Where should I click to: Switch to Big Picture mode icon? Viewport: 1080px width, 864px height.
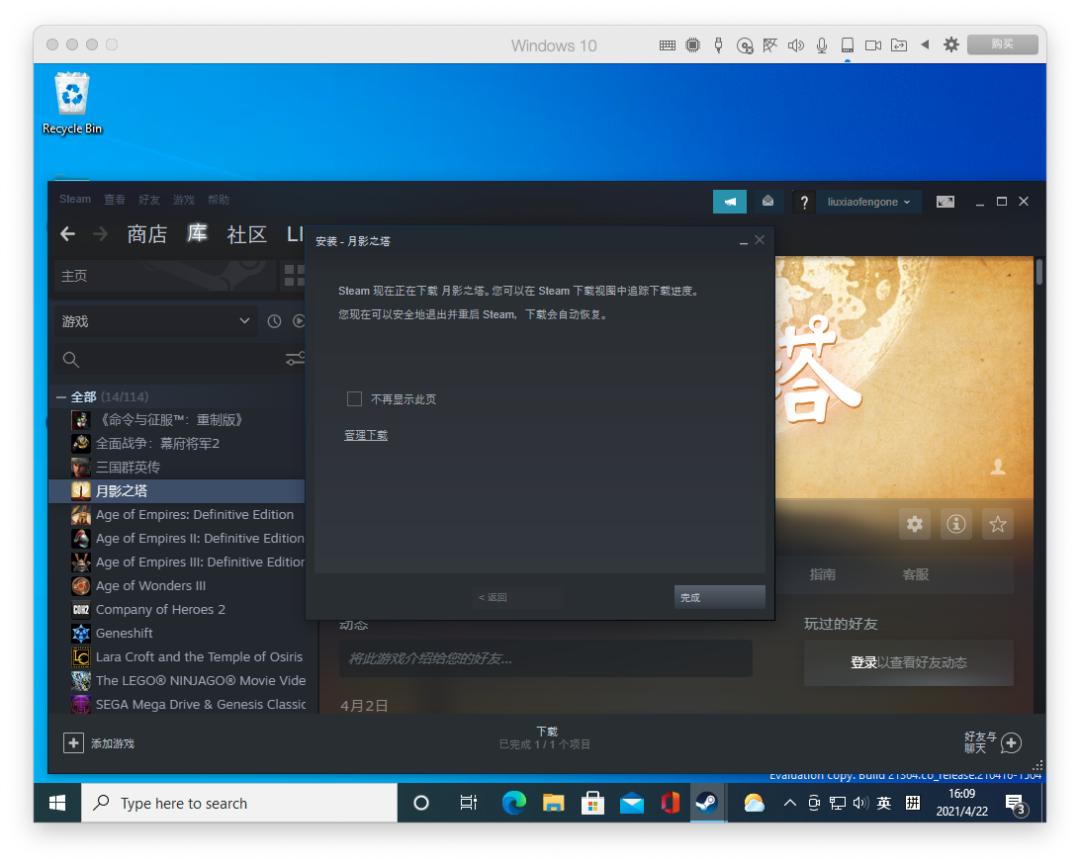tap(945, 201)
